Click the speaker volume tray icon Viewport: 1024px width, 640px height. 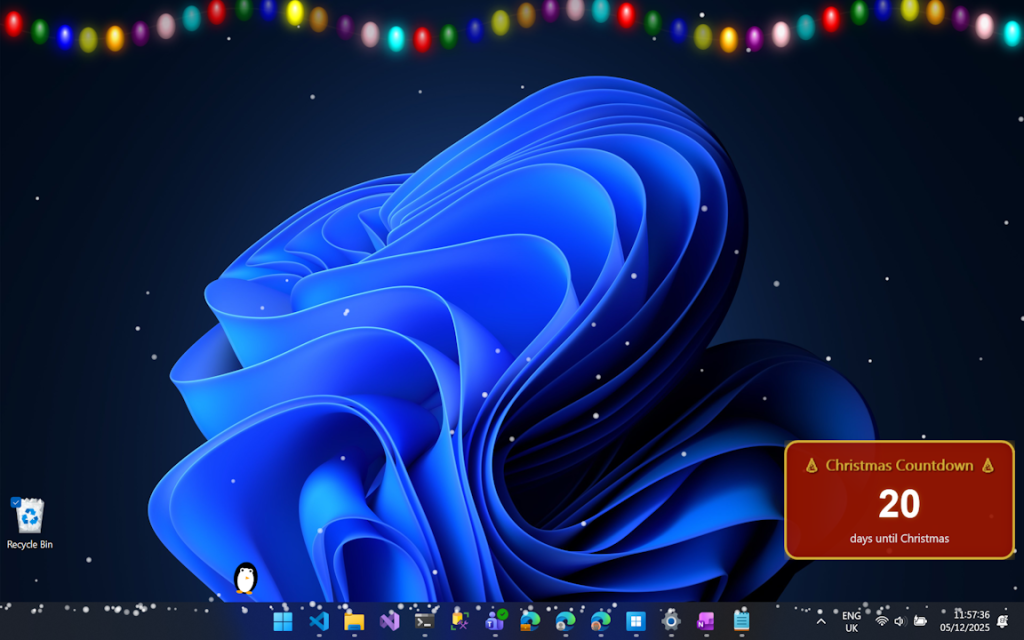[899, 621]
